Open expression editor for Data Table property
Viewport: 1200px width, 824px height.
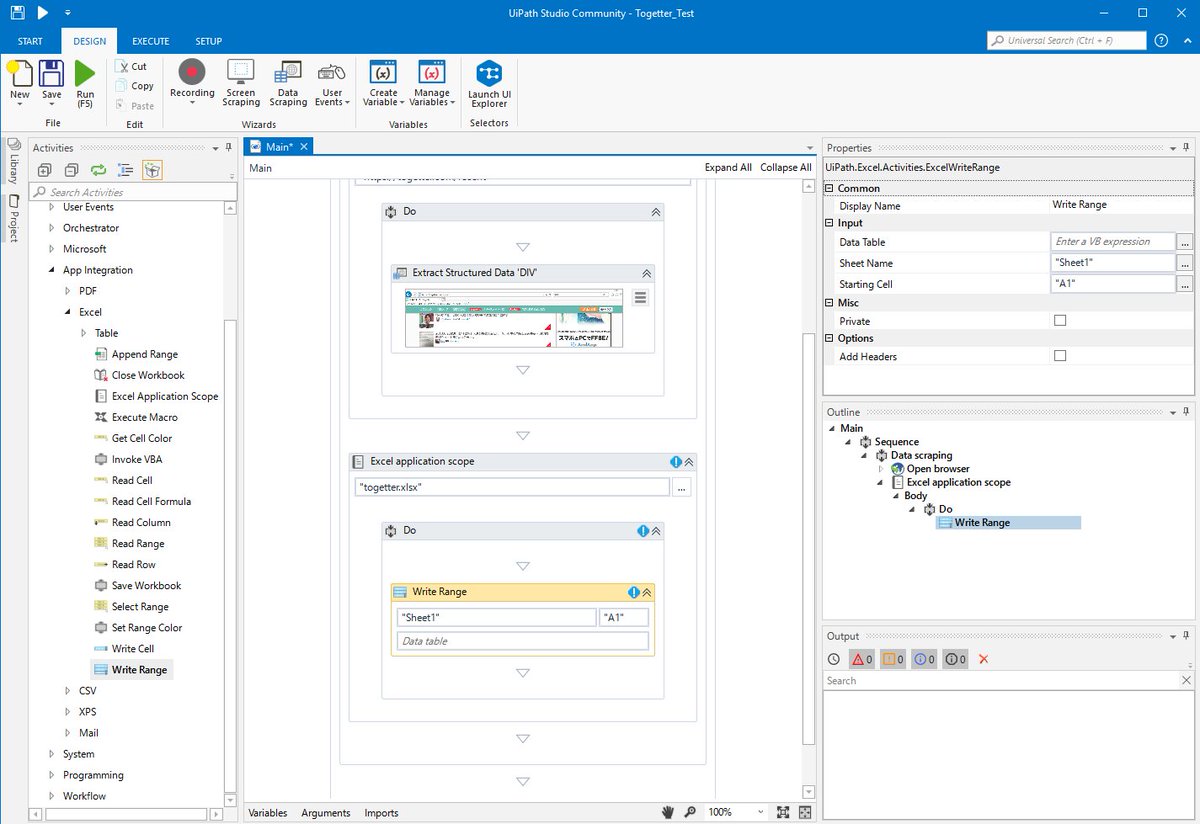click(1185, 242)
